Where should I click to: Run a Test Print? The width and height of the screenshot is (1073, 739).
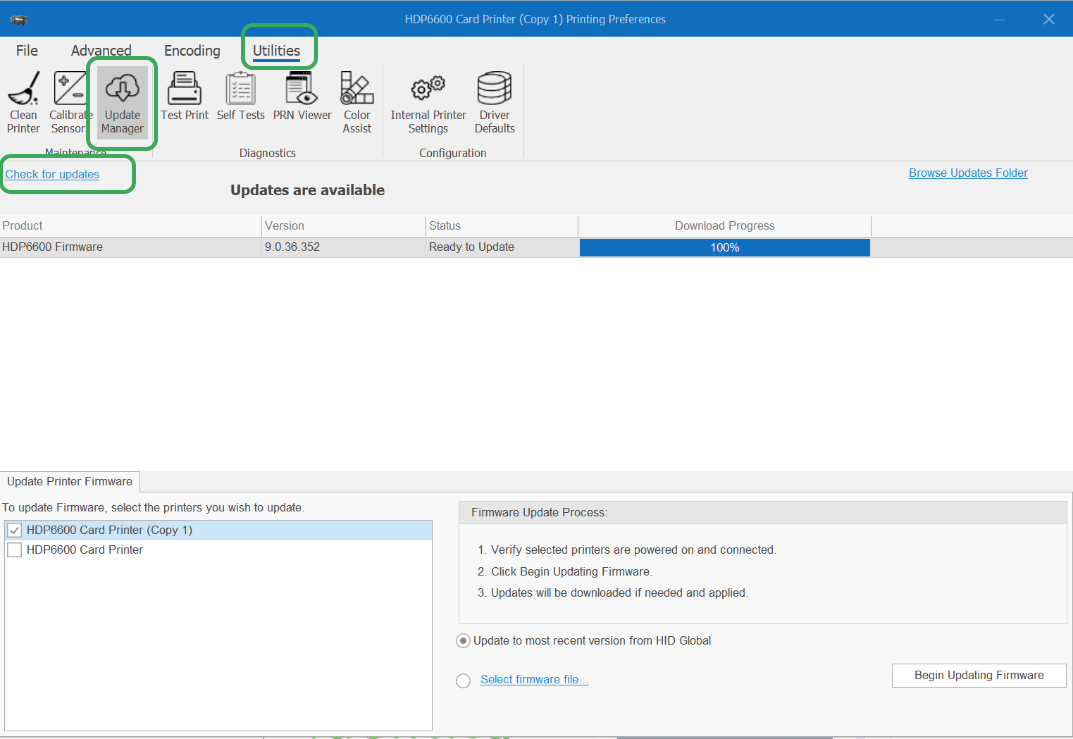184,97
